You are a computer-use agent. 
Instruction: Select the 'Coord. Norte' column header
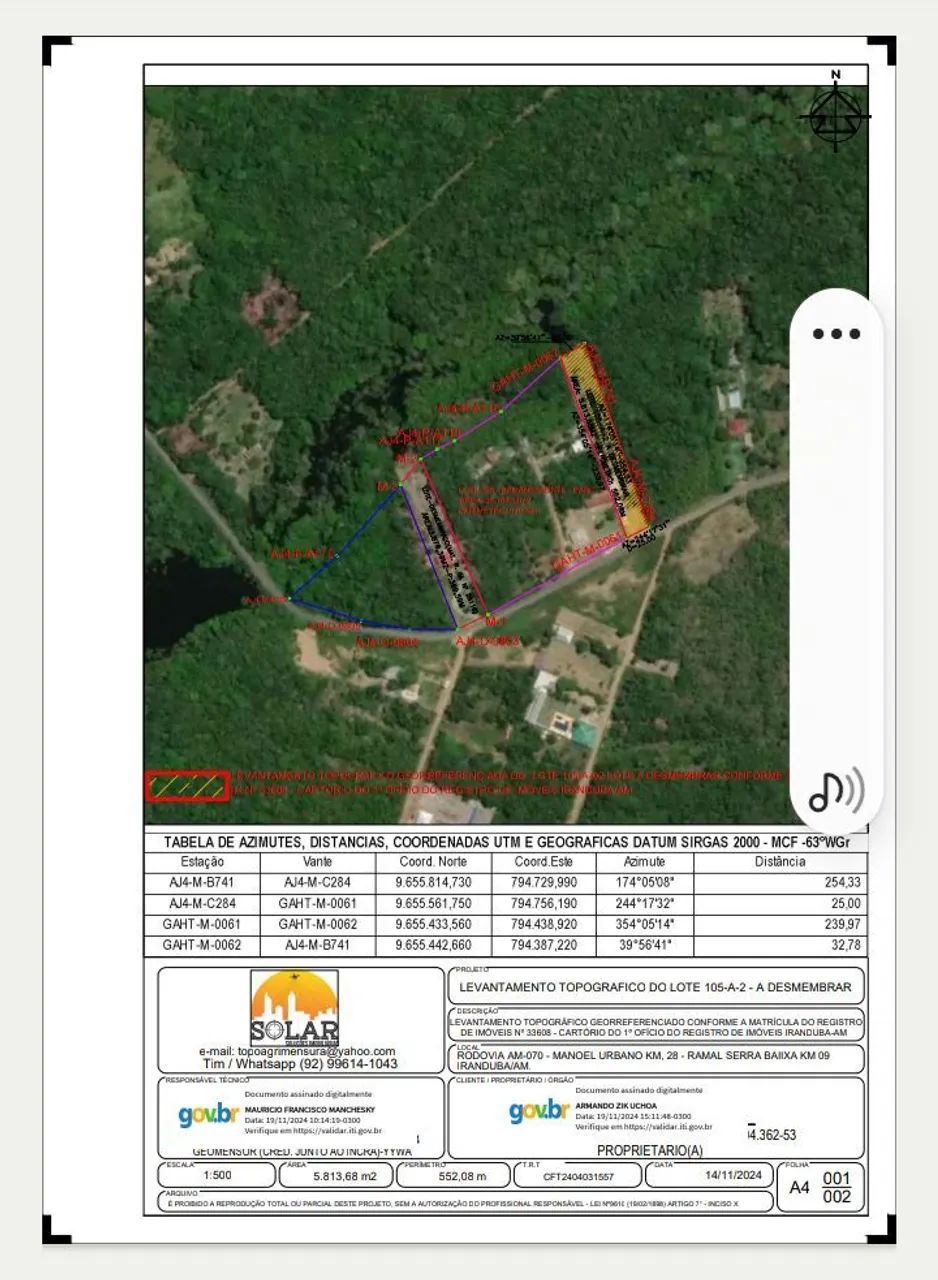pyautogui.click(x=433, y=862)
